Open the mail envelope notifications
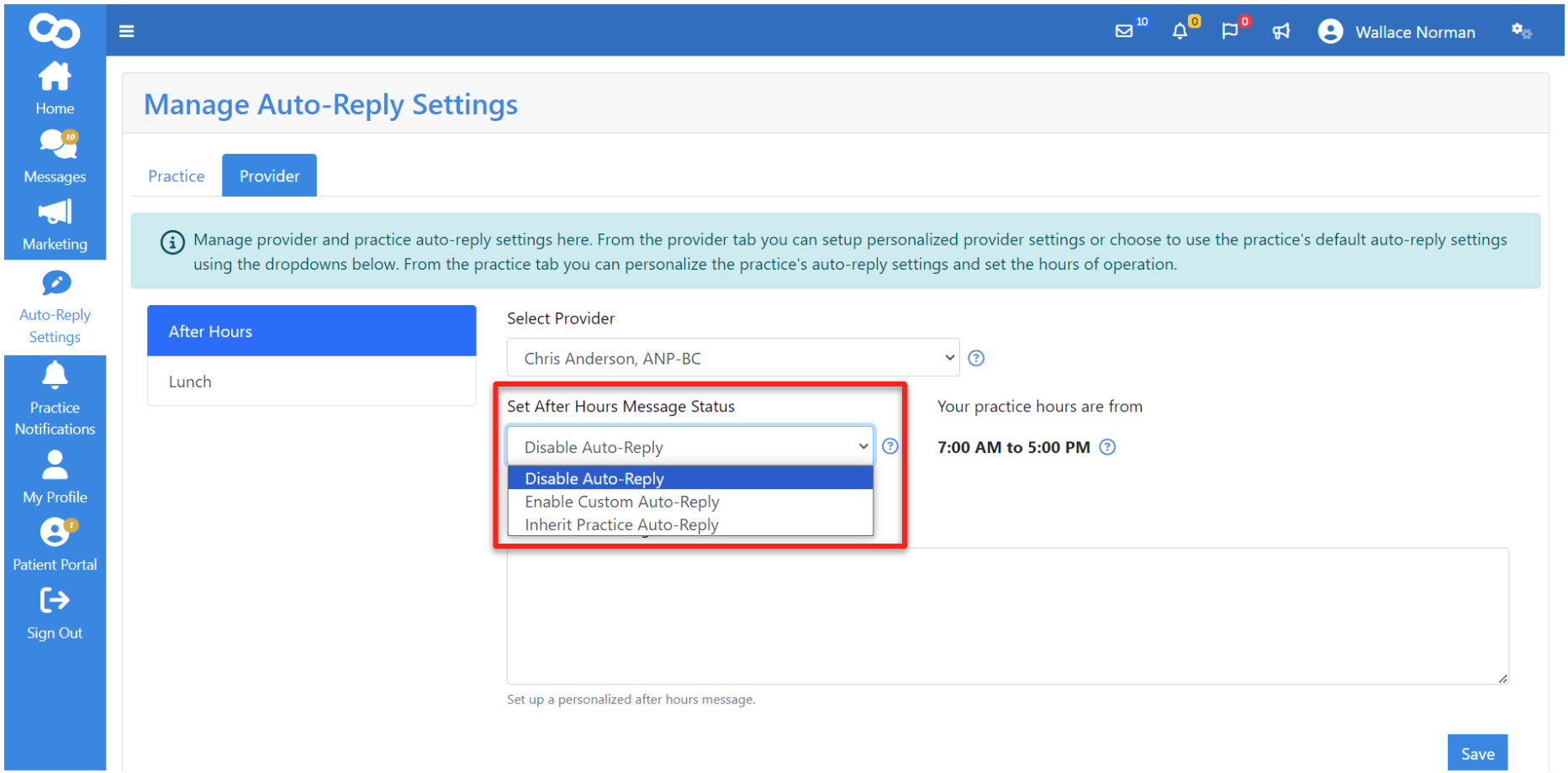 click(x=1124, y=31)
